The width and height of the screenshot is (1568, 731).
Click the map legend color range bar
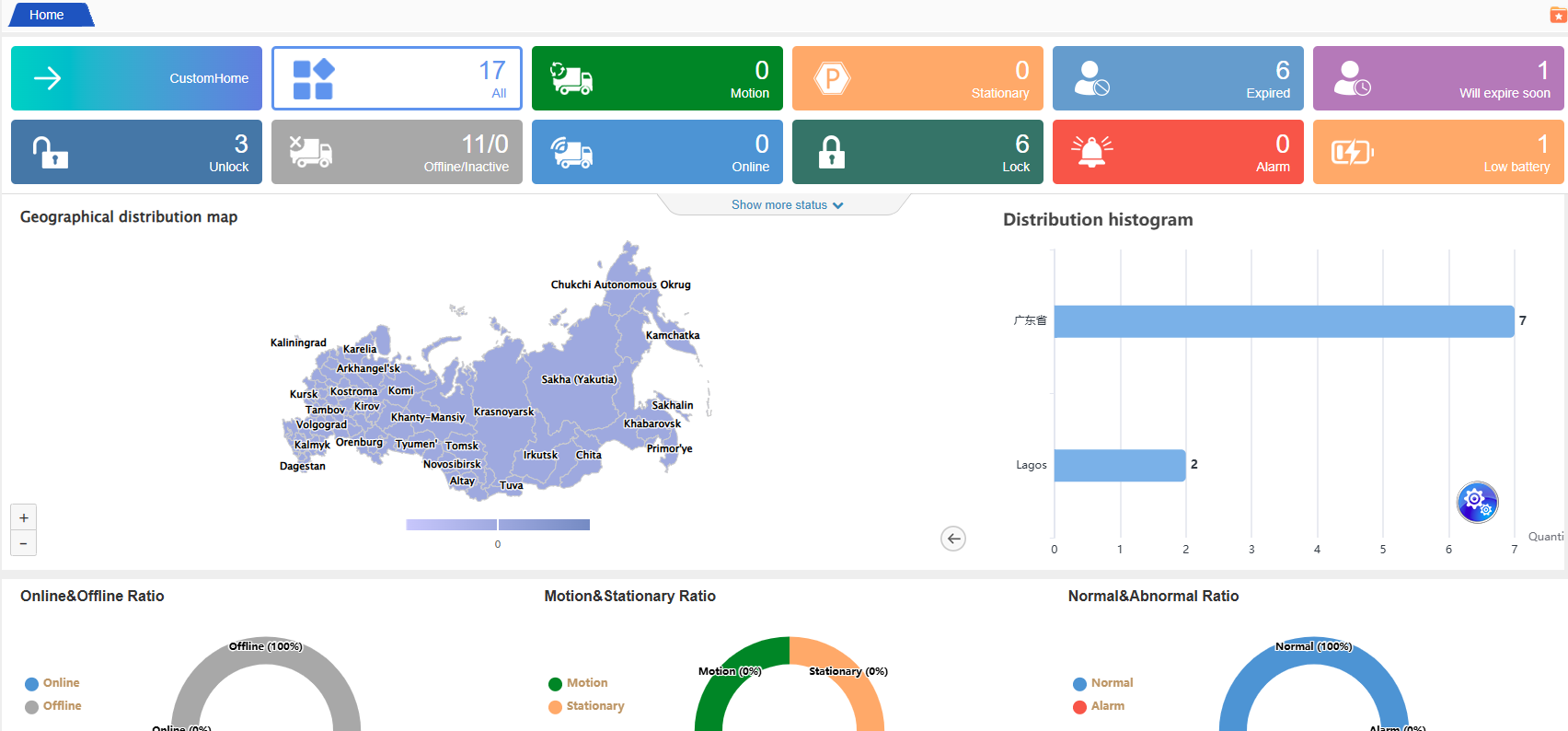tap(498, 525)
